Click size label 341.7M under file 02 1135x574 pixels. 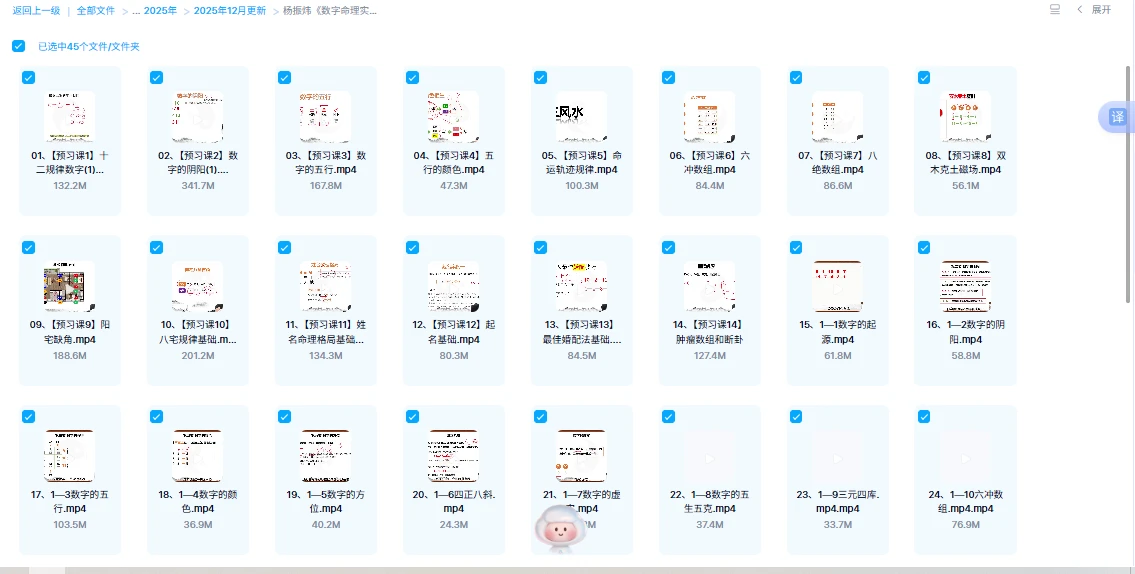(x=198, y=186)
